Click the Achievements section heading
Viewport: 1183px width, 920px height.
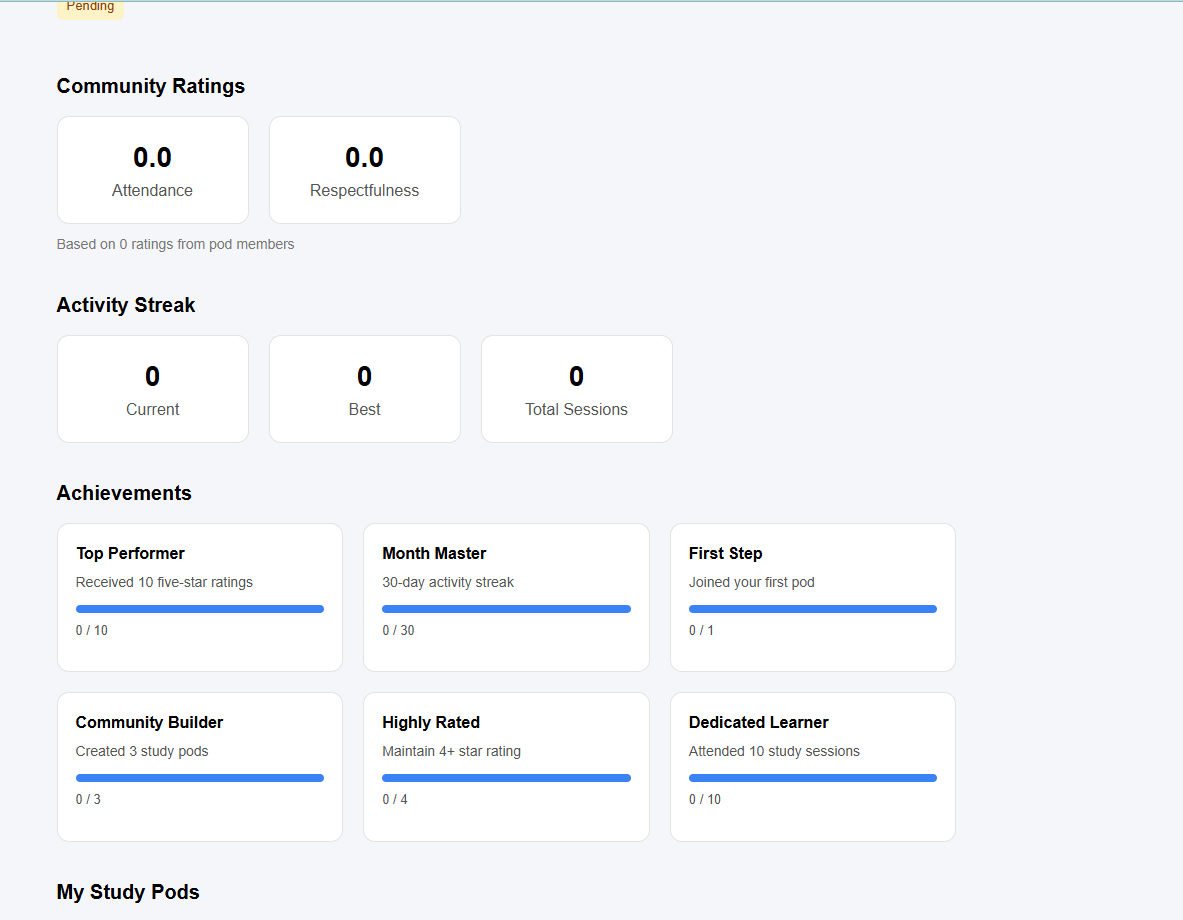124,493
